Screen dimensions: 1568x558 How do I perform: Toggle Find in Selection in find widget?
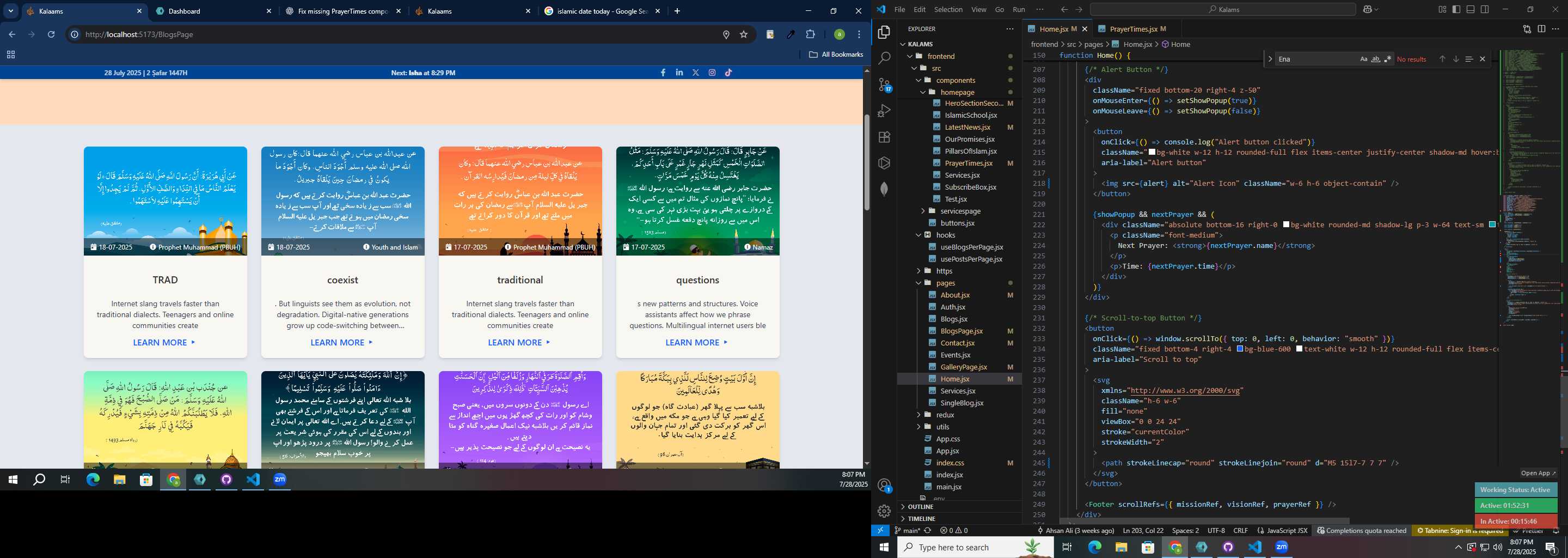pyautogui.click(x=1469, y=59)
